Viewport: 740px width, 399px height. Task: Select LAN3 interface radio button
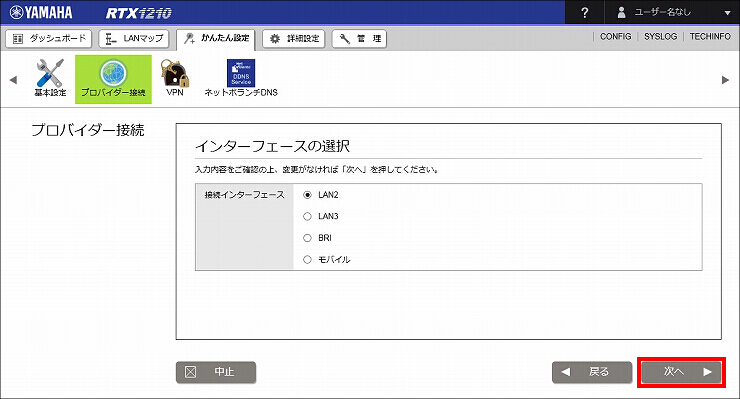click(x=307, y=216)
